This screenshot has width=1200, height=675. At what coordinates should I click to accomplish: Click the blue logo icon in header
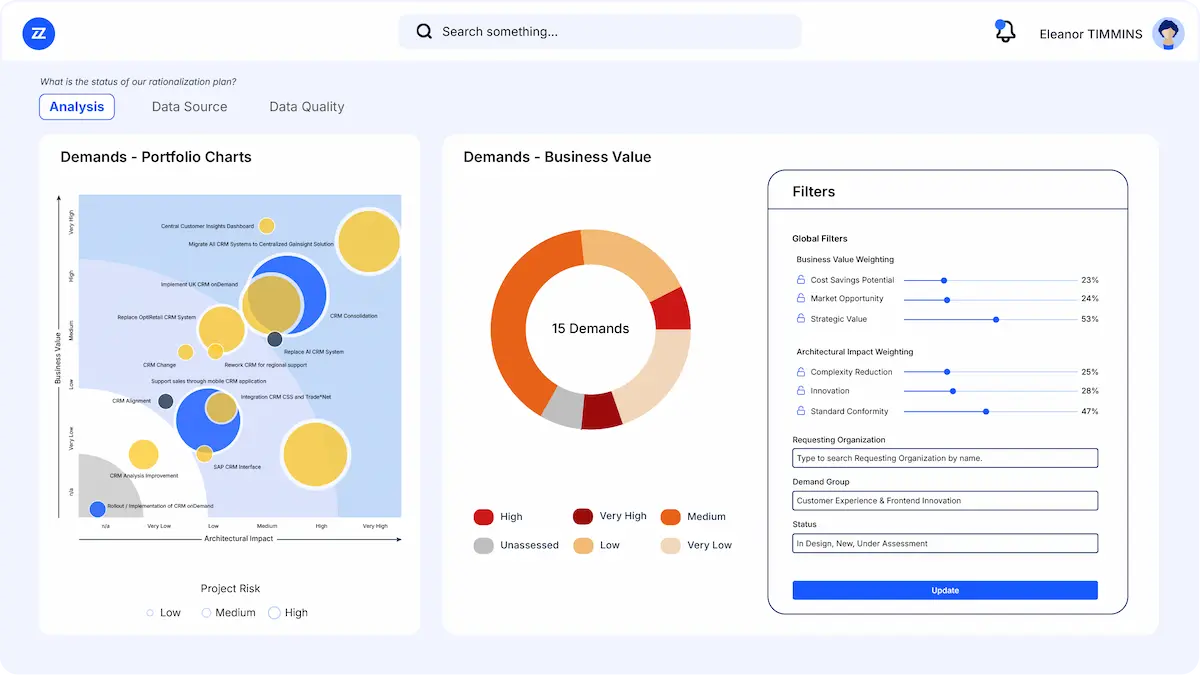[39, 33]
